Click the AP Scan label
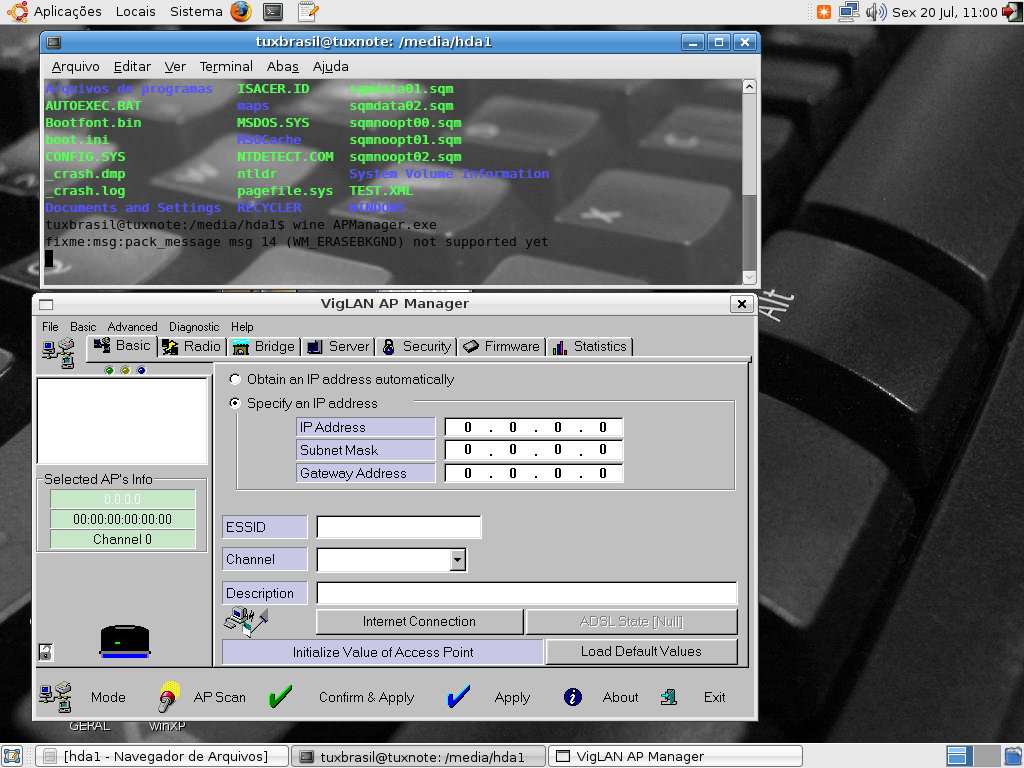The height and width of the screenshot is (768, 1024). (219, 697)
